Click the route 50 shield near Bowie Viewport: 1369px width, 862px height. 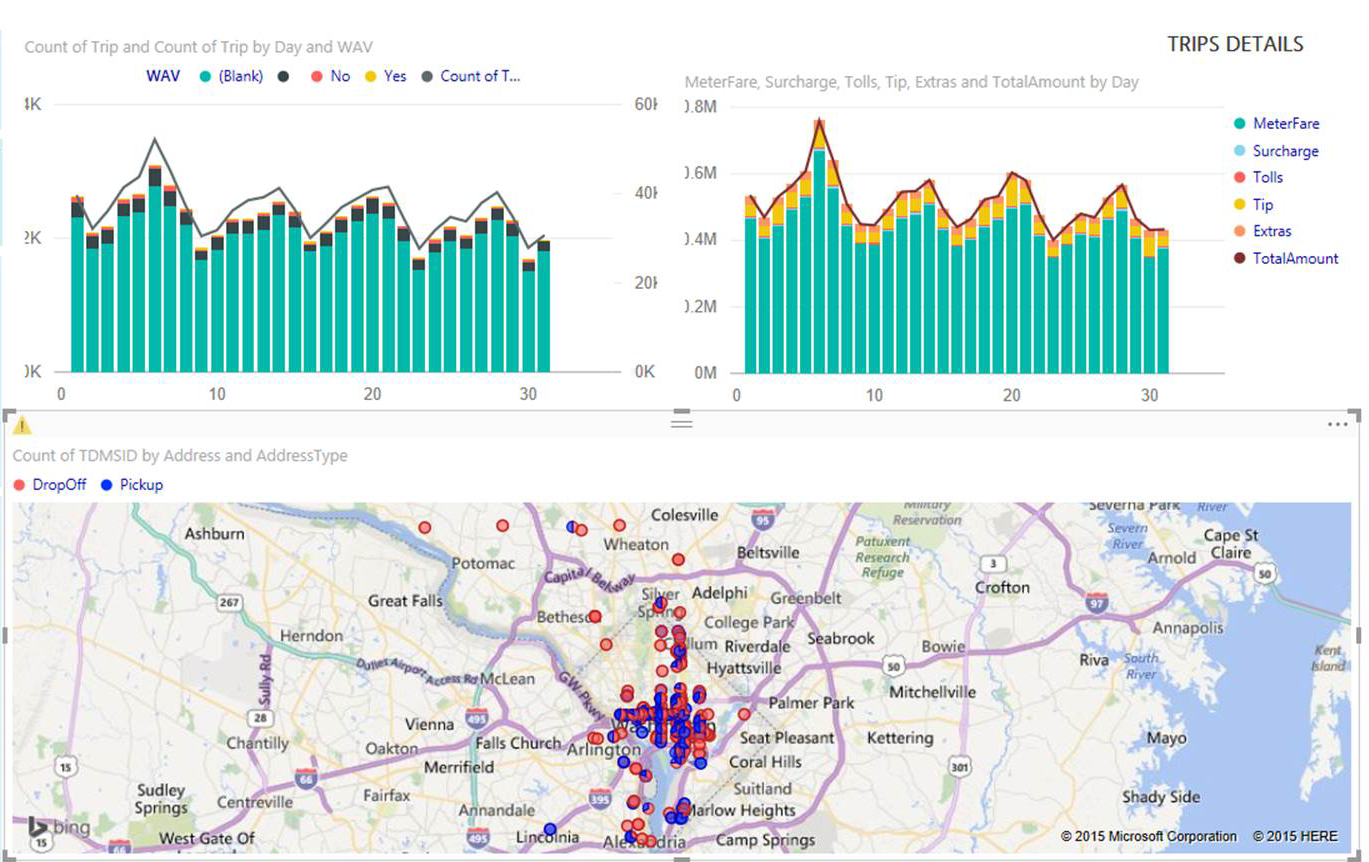click(893, 666)
